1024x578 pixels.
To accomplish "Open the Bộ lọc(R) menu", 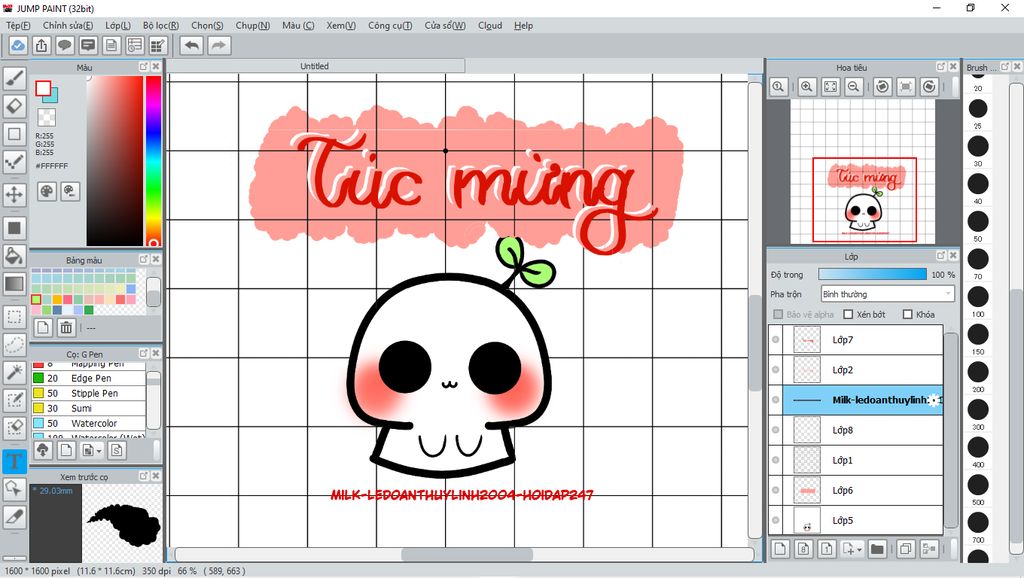I will [161, 25].
